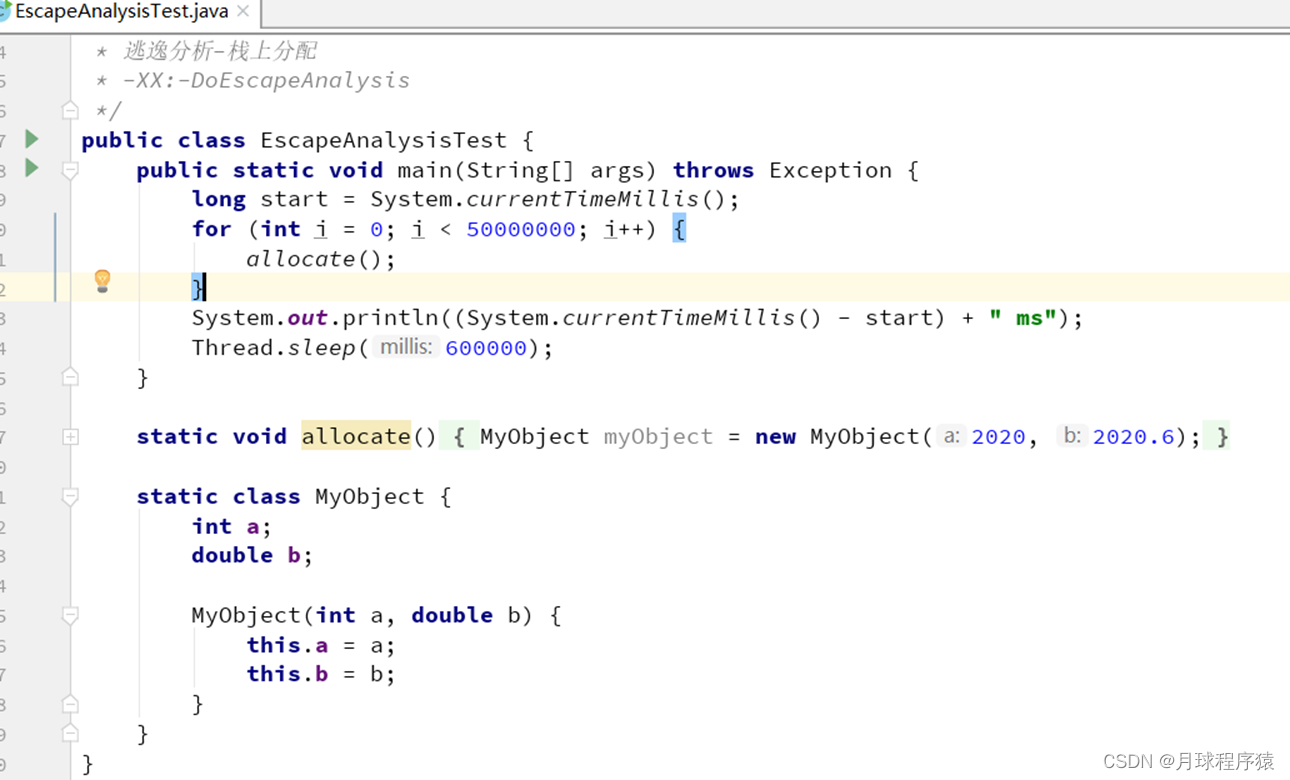Image resolution: width=1290 pixels, height=780 pixels.
Task: Collapse the main method fold marker
Action: point(70,170)
